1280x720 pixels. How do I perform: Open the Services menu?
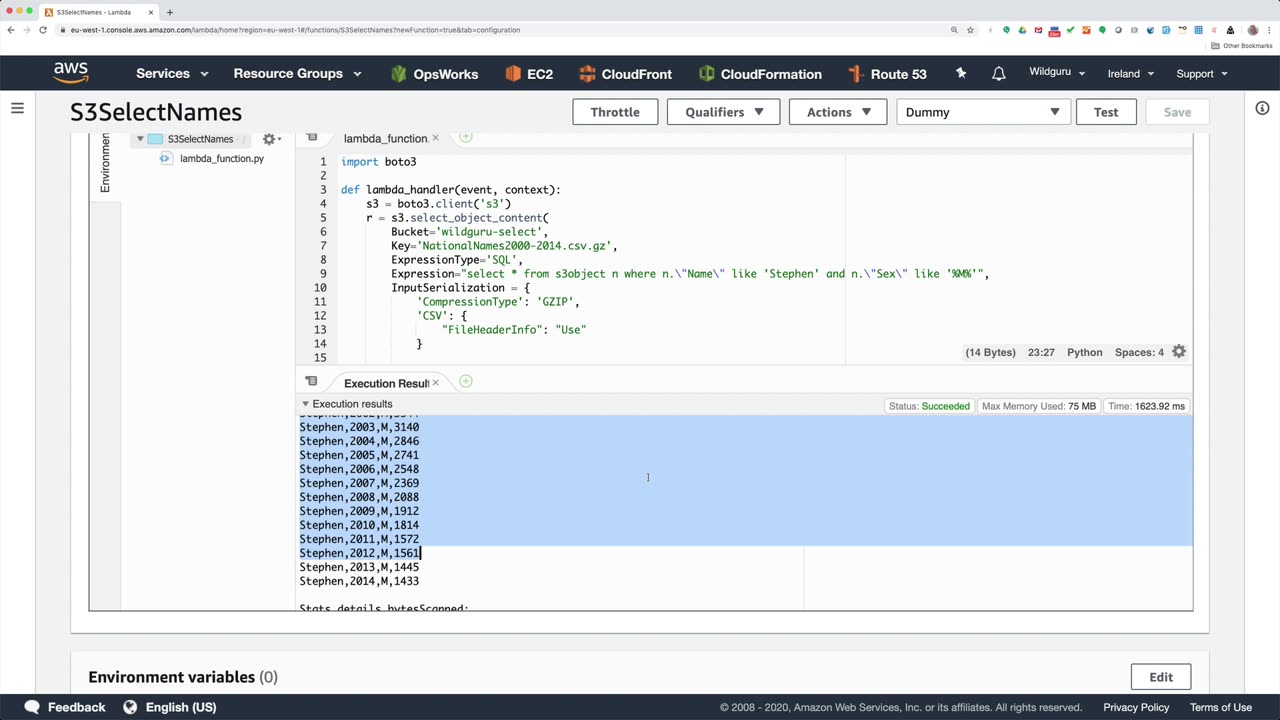pos(172,74)
